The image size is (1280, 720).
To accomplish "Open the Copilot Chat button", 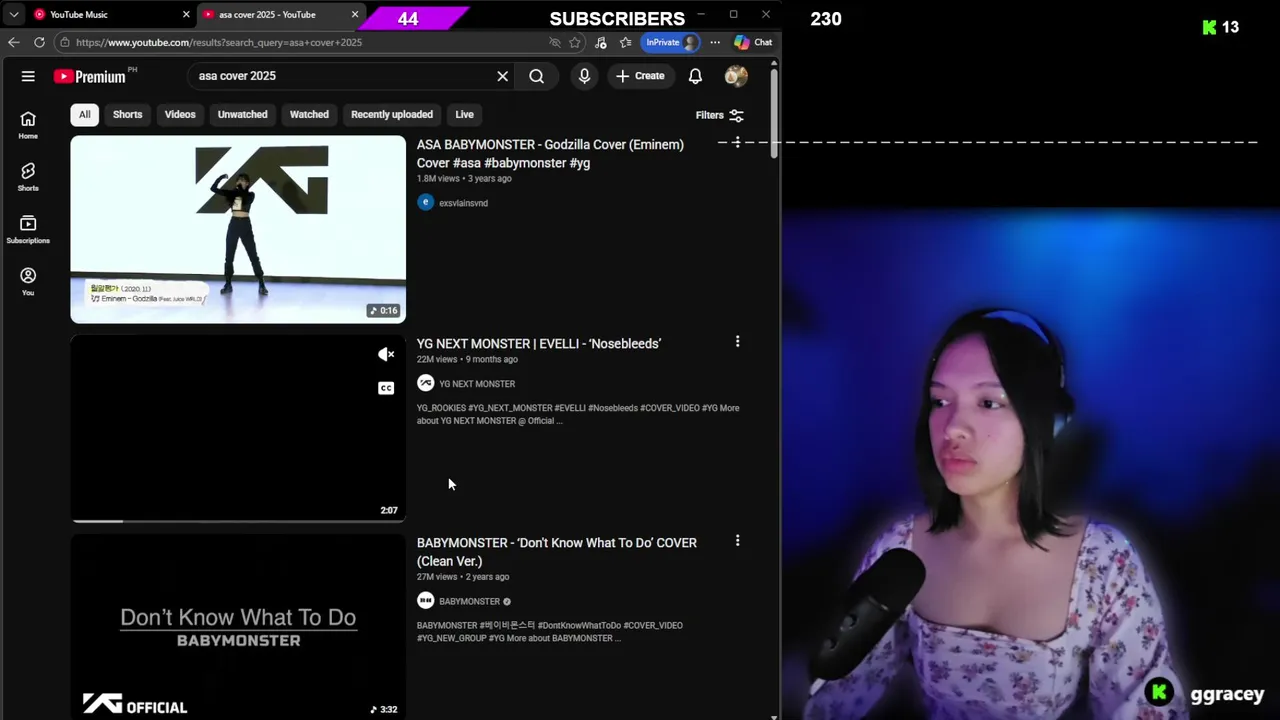I will 753,42.
